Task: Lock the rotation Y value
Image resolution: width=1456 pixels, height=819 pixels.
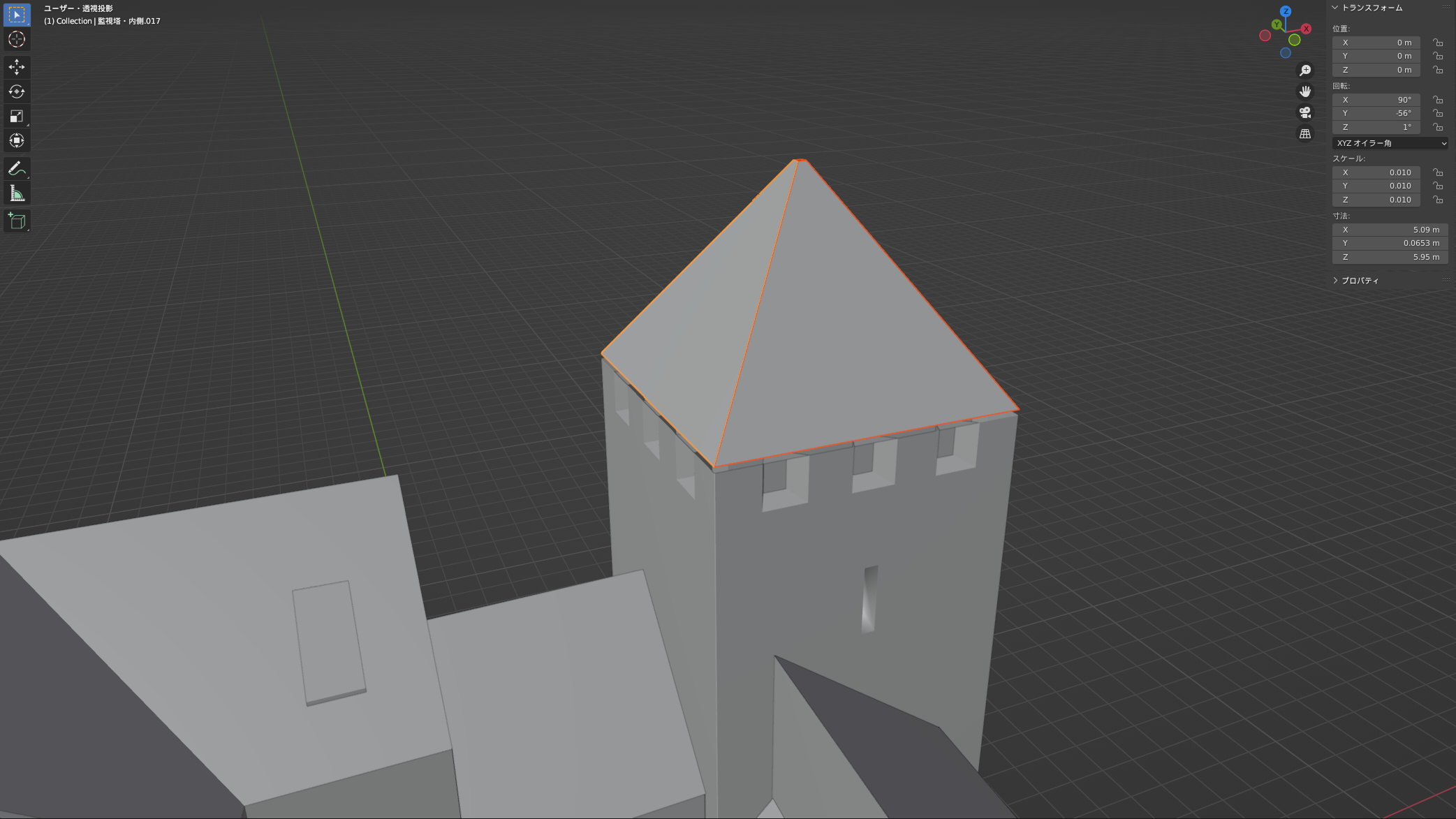Action: (1437, 113)
